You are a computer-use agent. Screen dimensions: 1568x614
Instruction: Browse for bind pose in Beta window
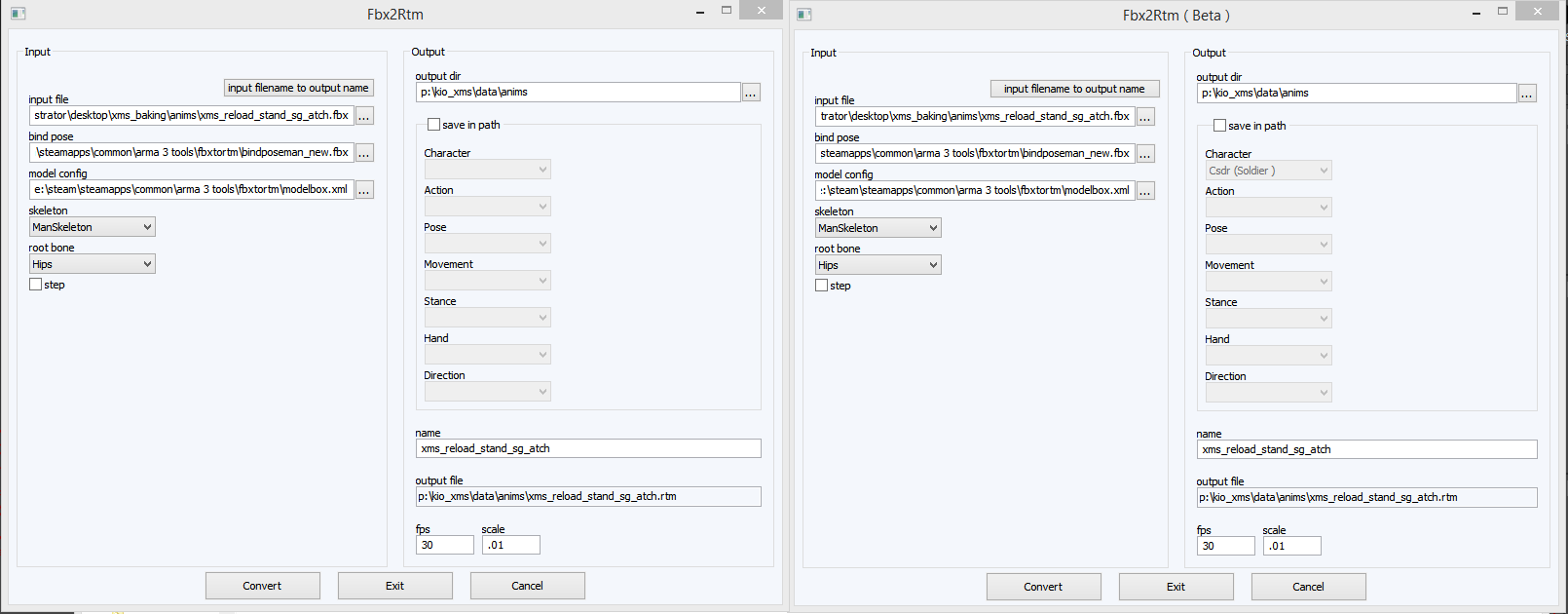pos(1145,154)
